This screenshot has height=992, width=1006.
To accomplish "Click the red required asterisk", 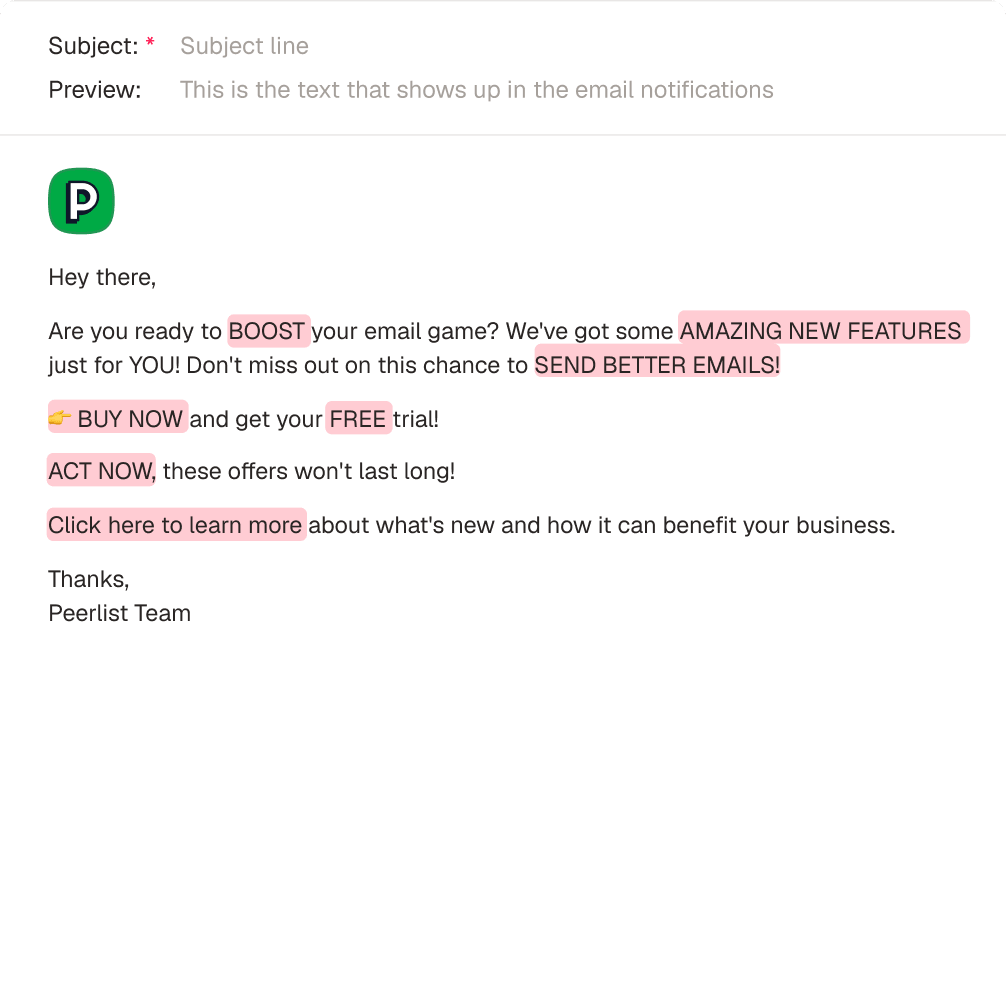I will click(x=150, y=44).
